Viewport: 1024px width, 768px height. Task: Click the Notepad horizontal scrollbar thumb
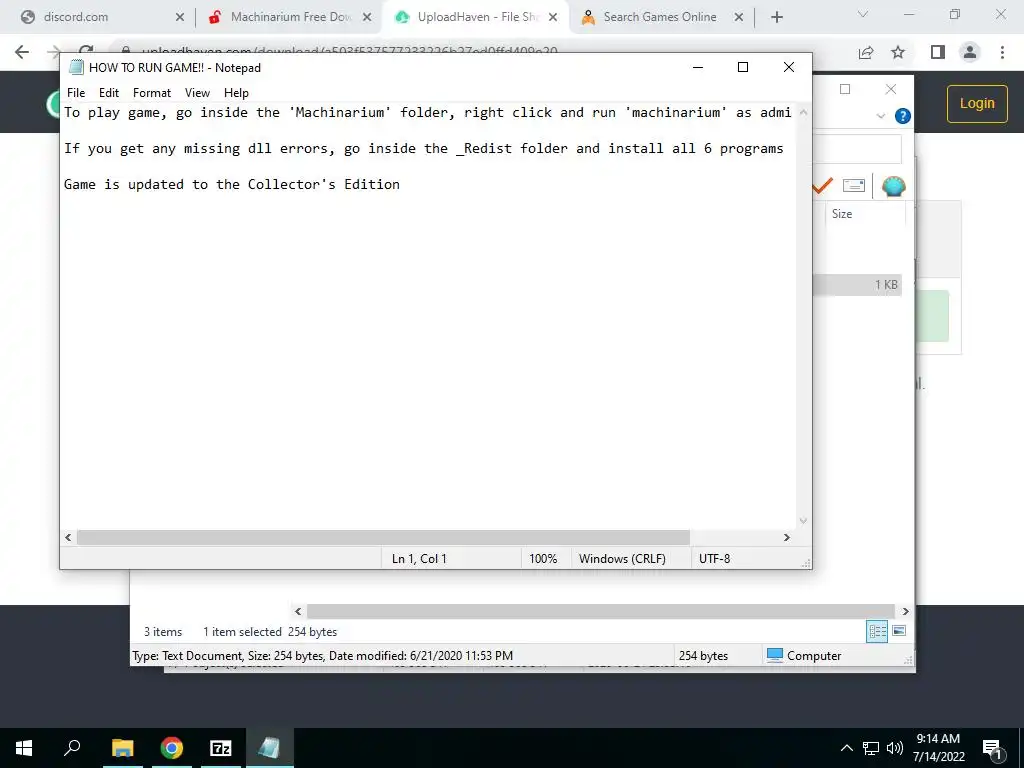click(383, 537)
